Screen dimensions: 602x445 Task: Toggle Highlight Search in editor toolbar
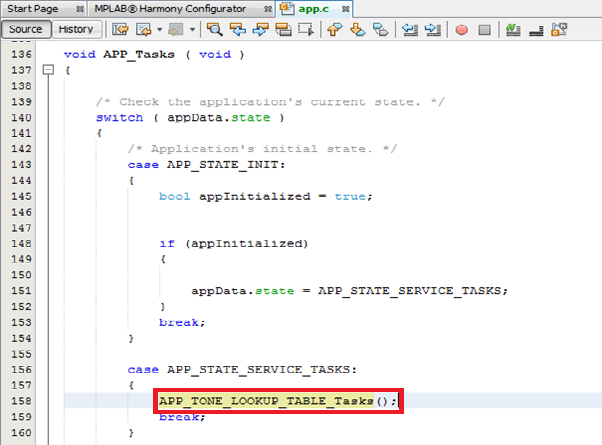(x=284, y=30)
